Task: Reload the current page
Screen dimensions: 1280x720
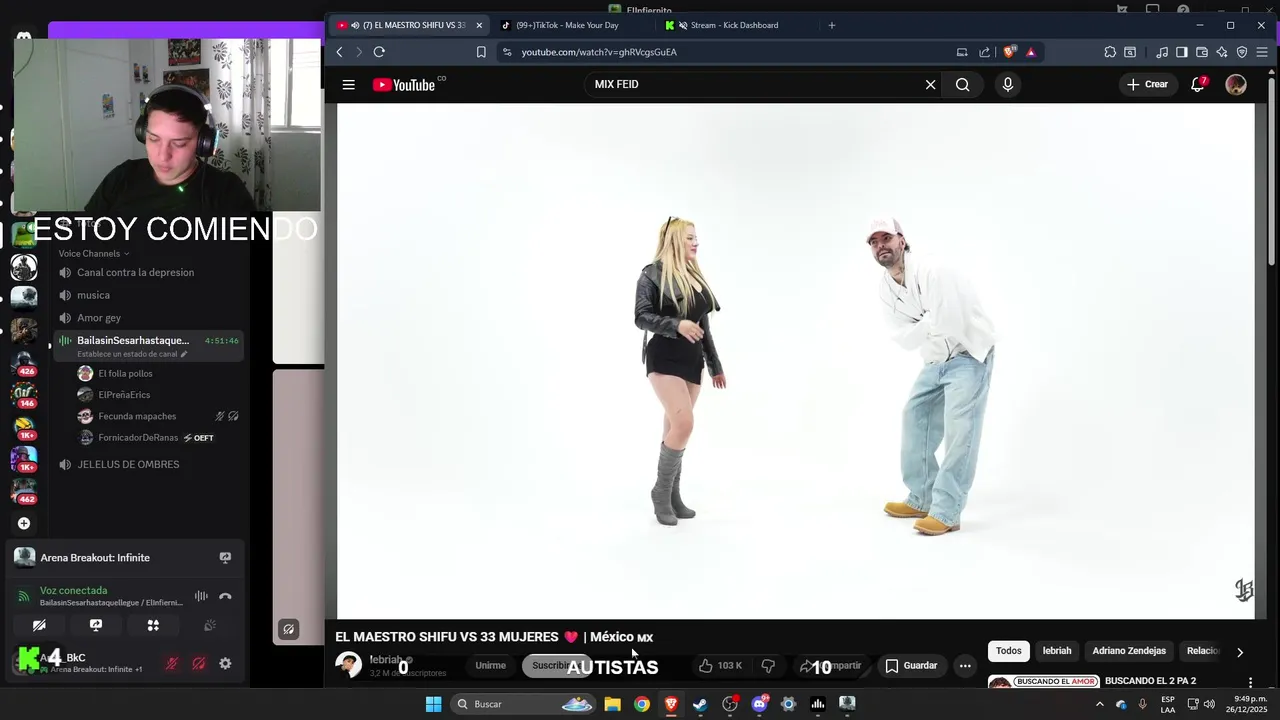Action: [x=379, y=52]
